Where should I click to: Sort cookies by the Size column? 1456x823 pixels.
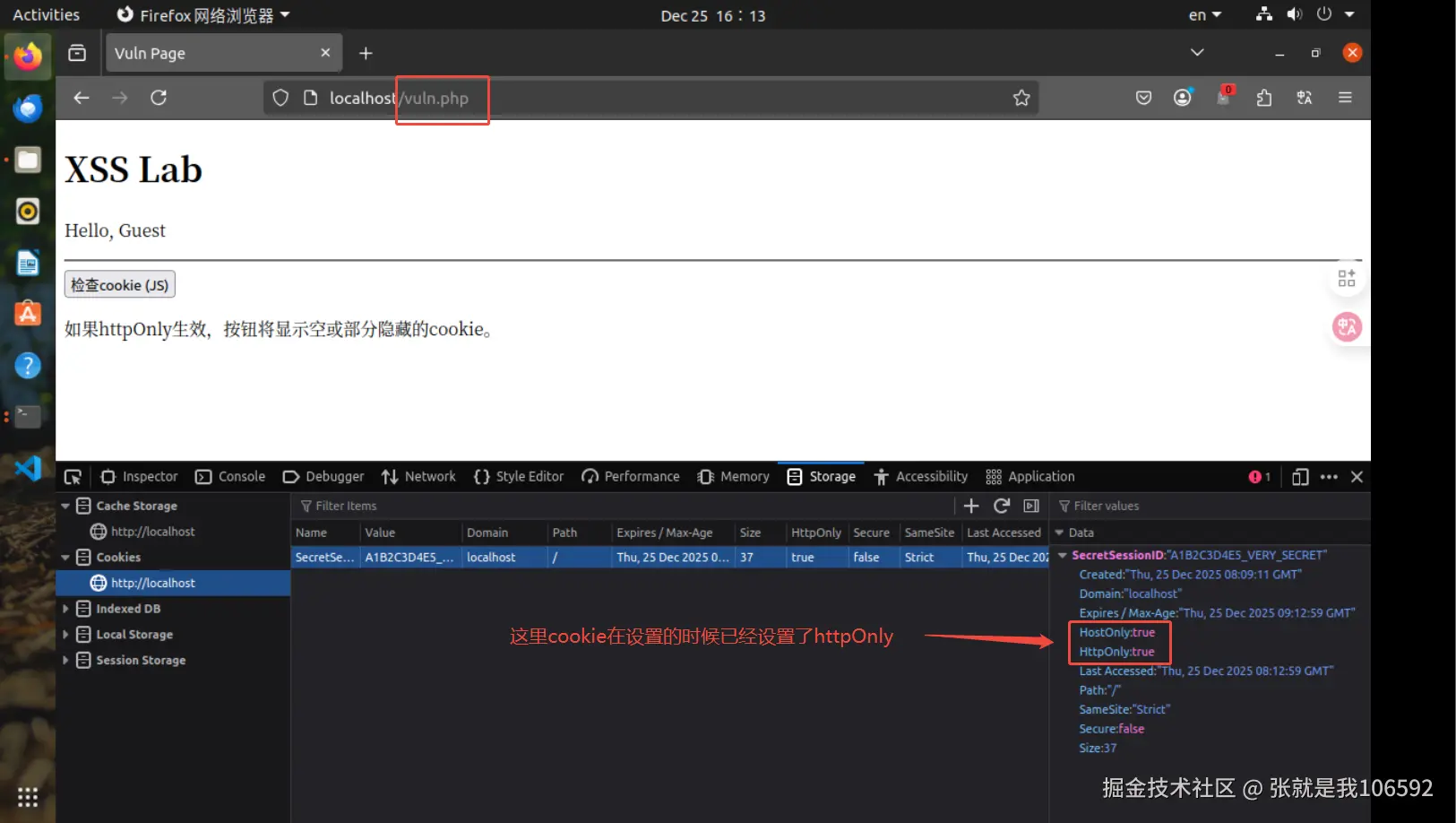click(760, 533)
